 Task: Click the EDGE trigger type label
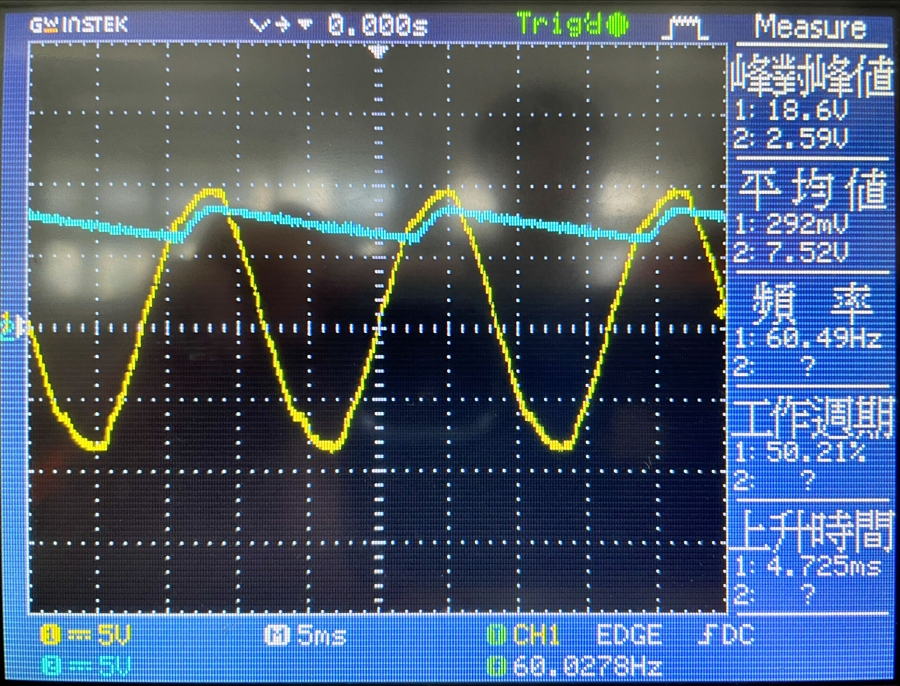tap(629, 635)
